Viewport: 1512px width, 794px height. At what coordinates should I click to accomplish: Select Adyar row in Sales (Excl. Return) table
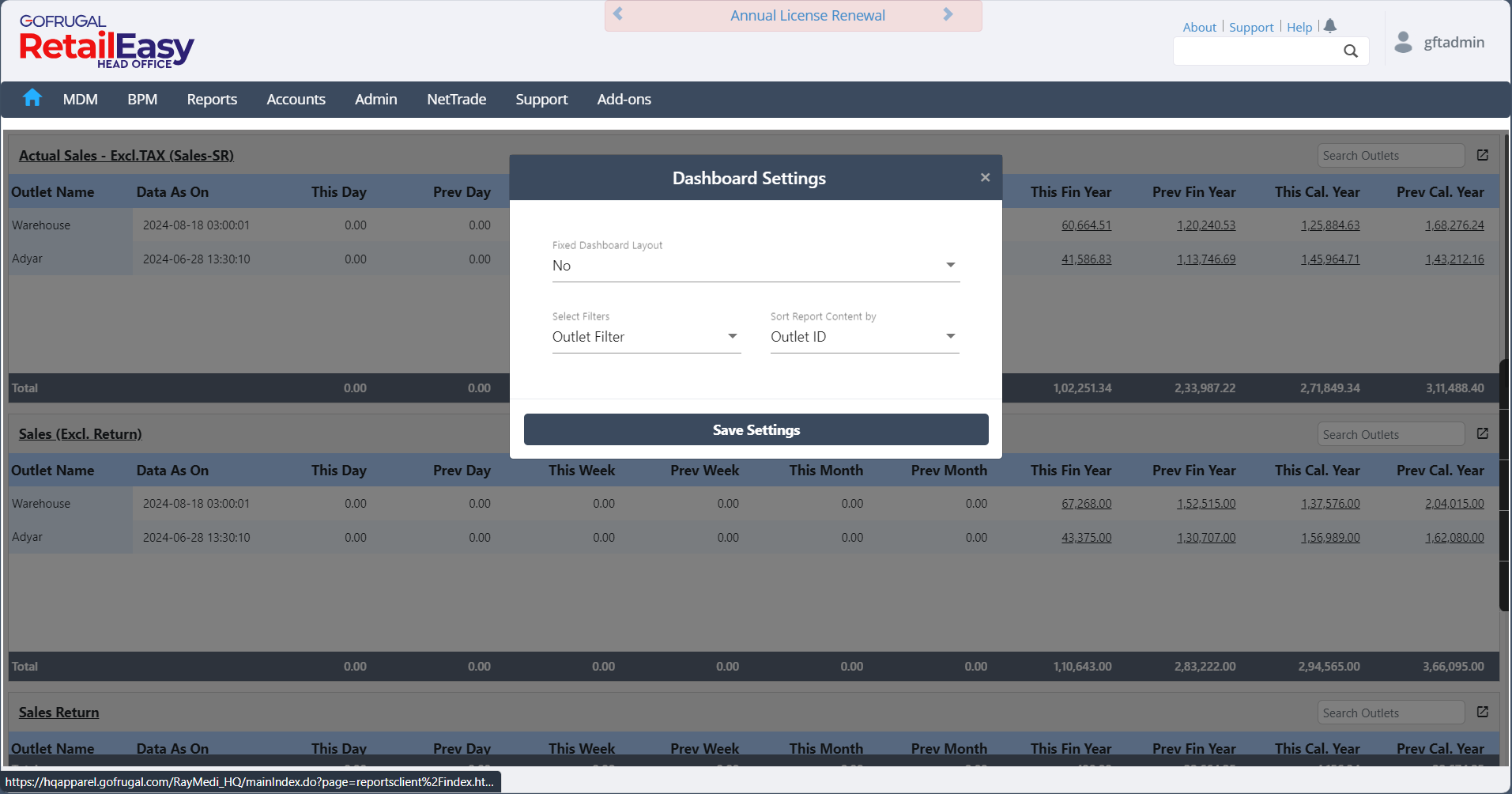click(754, 538)
